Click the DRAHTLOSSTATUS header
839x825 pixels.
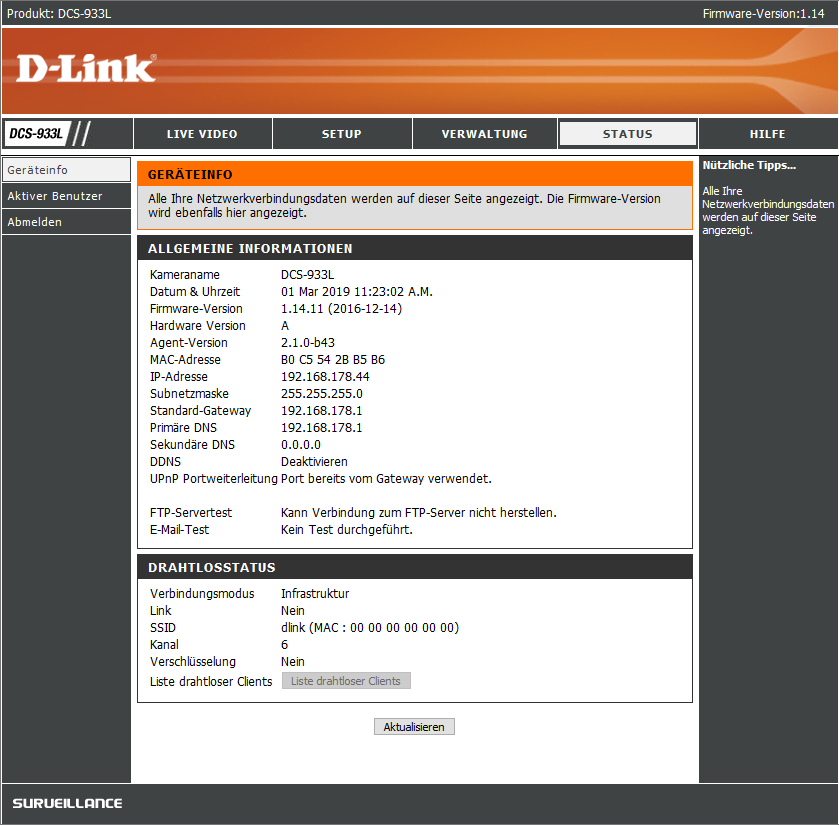coord(415,567)
